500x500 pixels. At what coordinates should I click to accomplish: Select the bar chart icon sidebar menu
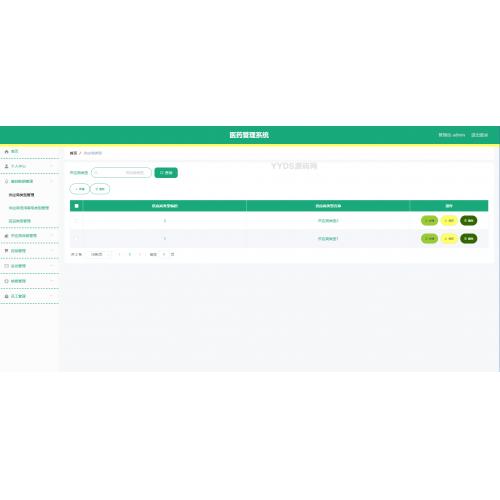click(29, 236)
